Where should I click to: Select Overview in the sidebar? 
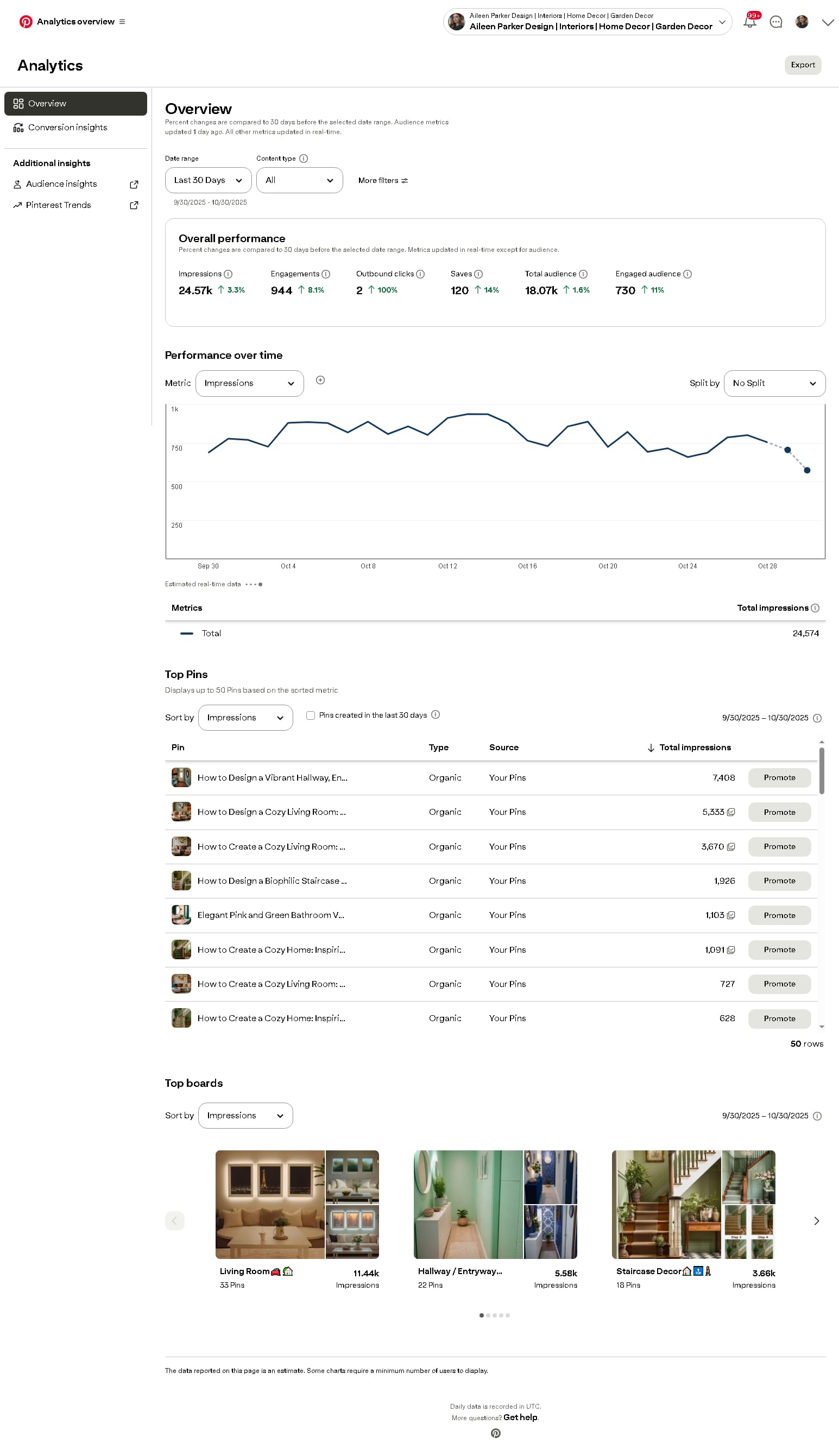(75, 104)
